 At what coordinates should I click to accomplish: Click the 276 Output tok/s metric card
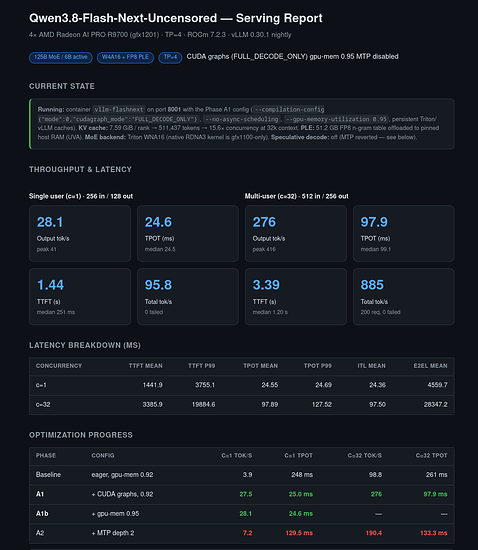296,234
